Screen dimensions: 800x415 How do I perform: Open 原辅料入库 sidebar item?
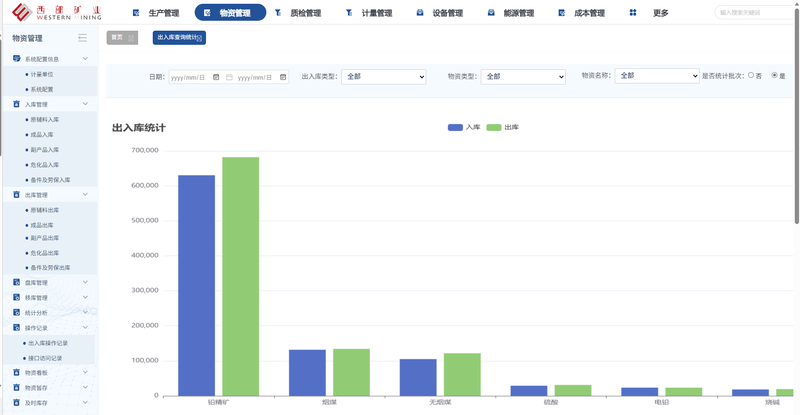click(x=44, y=119)
